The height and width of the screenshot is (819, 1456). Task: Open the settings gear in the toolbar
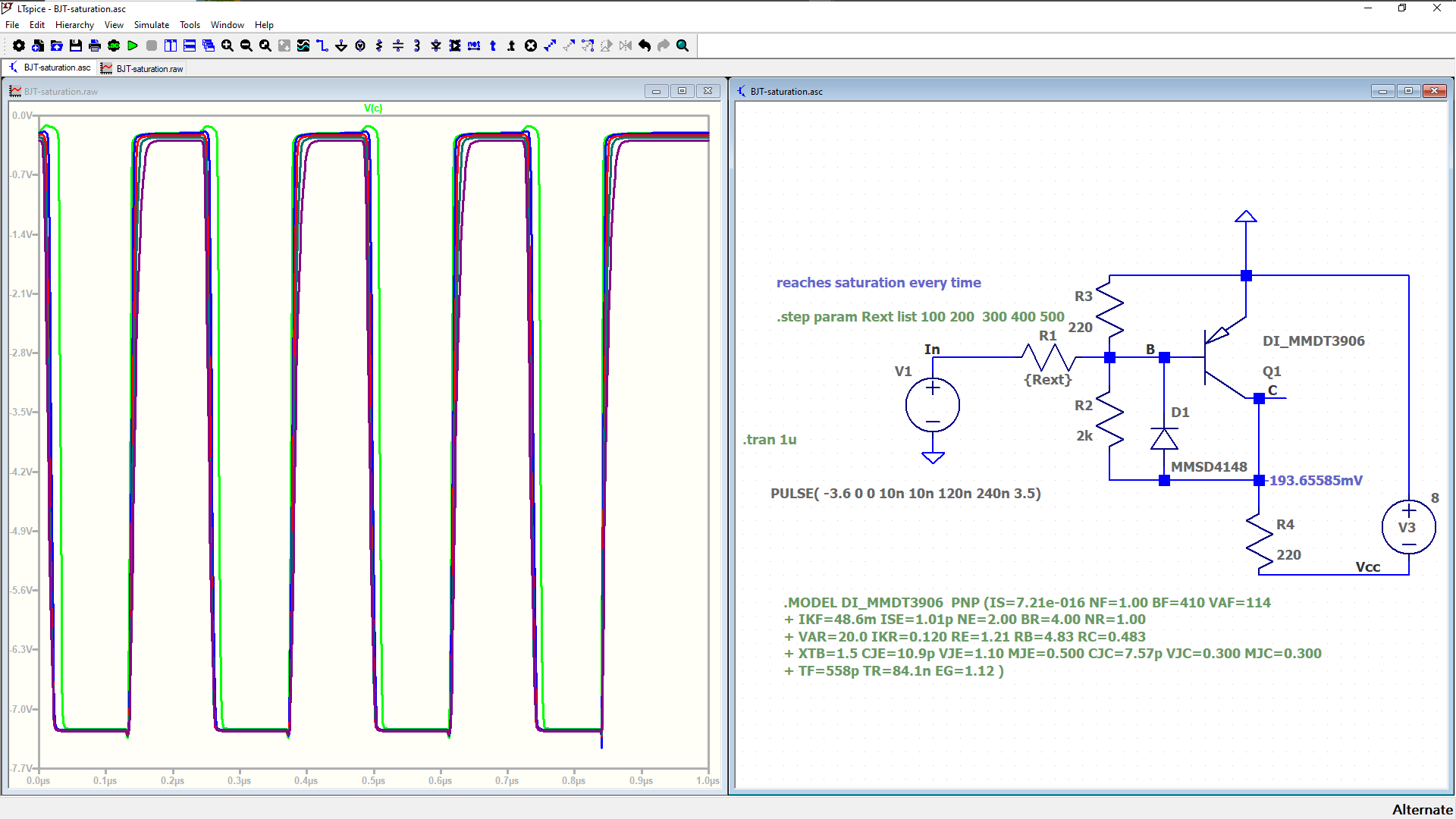(x=19, y=45)
